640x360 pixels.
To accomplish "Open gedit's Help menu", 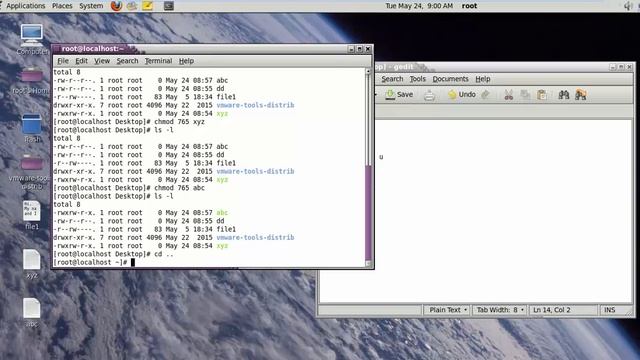I will point(482,79).
